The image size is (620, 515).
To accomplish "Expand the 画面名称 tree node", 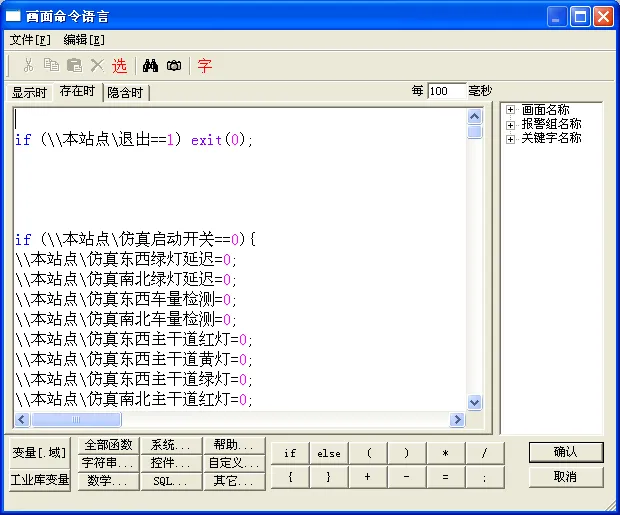I will point(510,110).
